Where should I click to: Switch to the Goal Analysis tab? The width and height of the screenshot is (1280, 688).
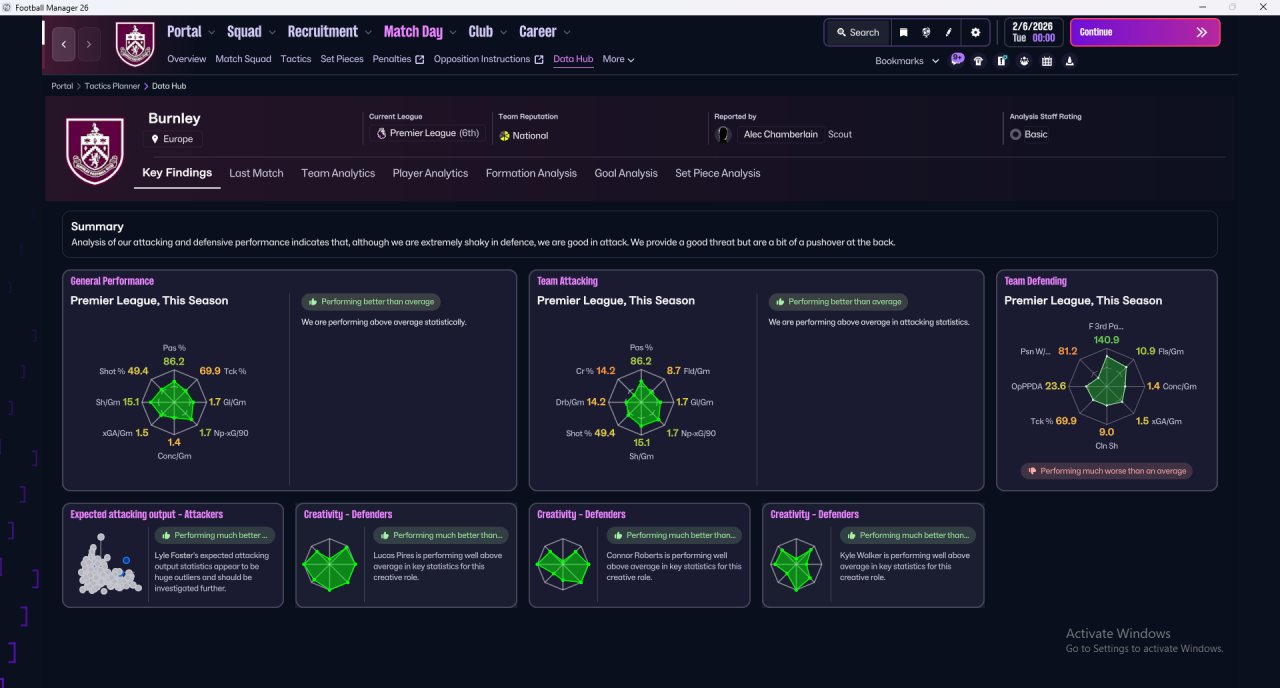tap(626, 173)
